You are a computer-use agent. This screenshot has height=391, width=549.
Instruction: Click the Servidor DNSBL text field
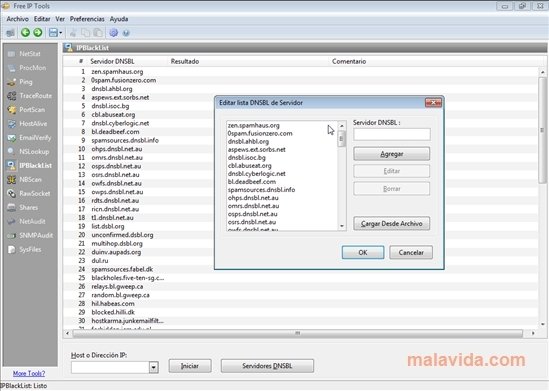tap(392, 134)
